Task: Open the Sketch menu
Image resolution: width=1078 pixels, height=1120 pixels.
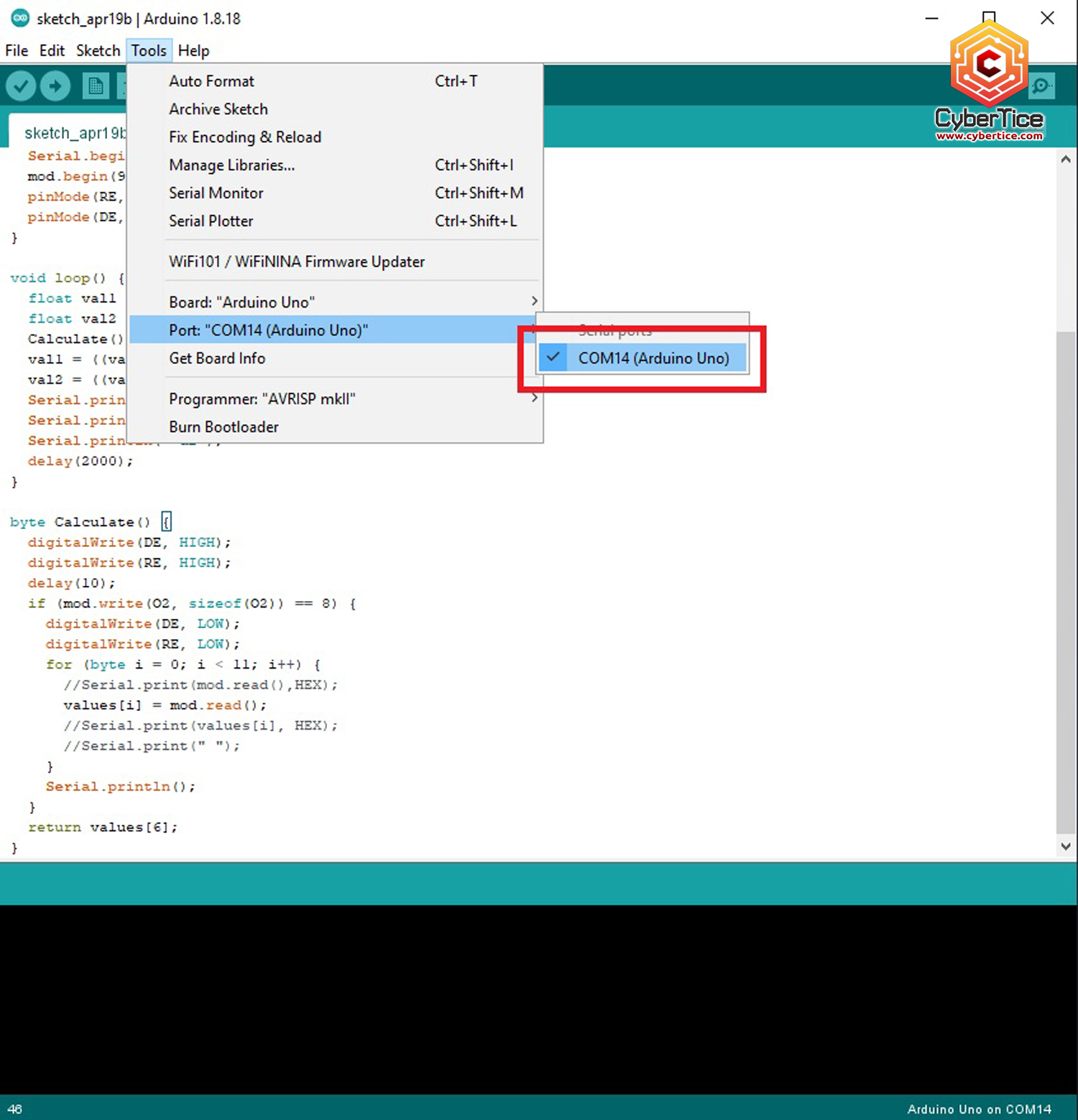Action: pos(98,50)
